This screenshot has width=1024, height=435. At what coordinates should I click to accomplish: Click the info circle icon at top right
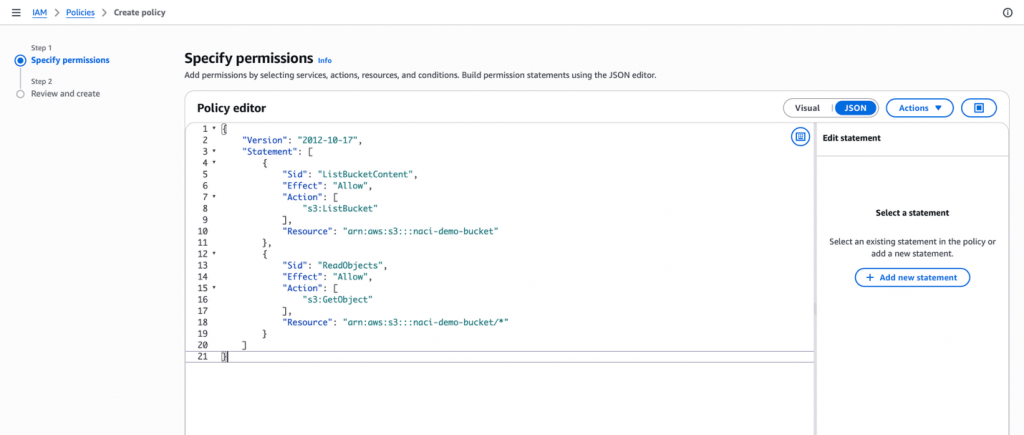point(1008,12)
